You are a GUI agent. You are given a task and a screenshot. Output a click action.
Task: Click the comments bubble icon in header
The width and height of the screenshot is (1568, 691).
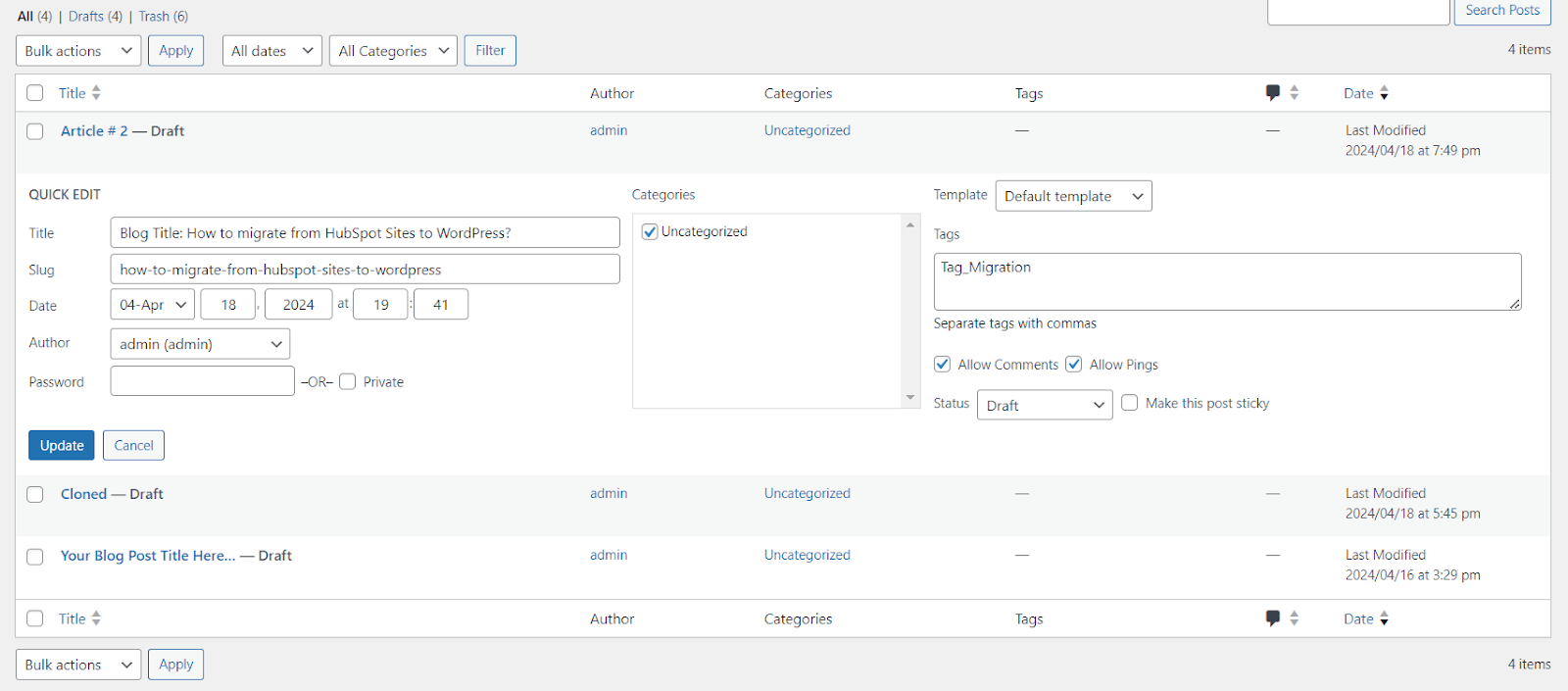pyautogui.click(x=1272, y=93)
